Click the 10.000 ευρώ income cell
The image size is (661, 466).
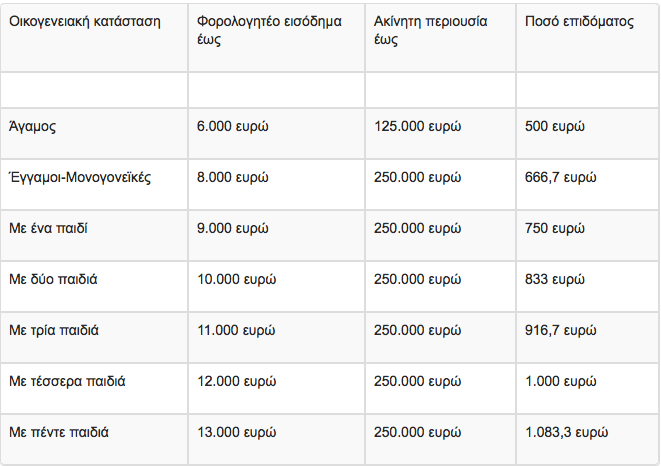[x=276, y=286]
